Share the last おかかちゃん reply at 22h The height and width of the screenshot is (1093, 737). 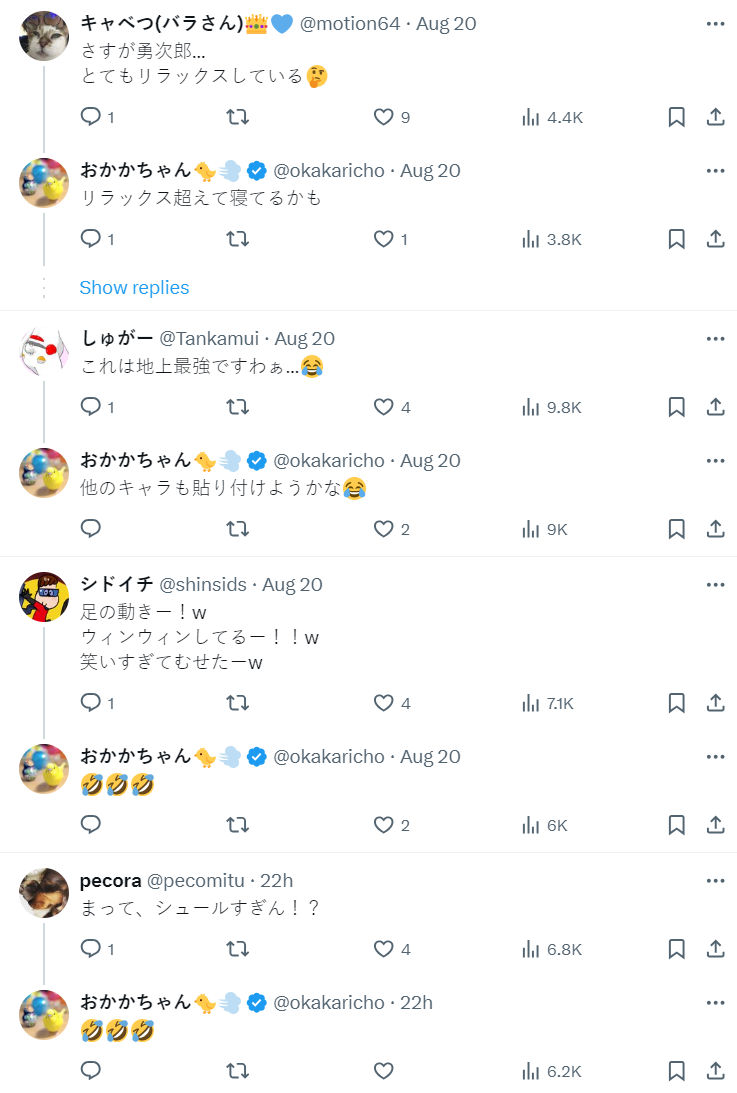tap(715, 1071)
